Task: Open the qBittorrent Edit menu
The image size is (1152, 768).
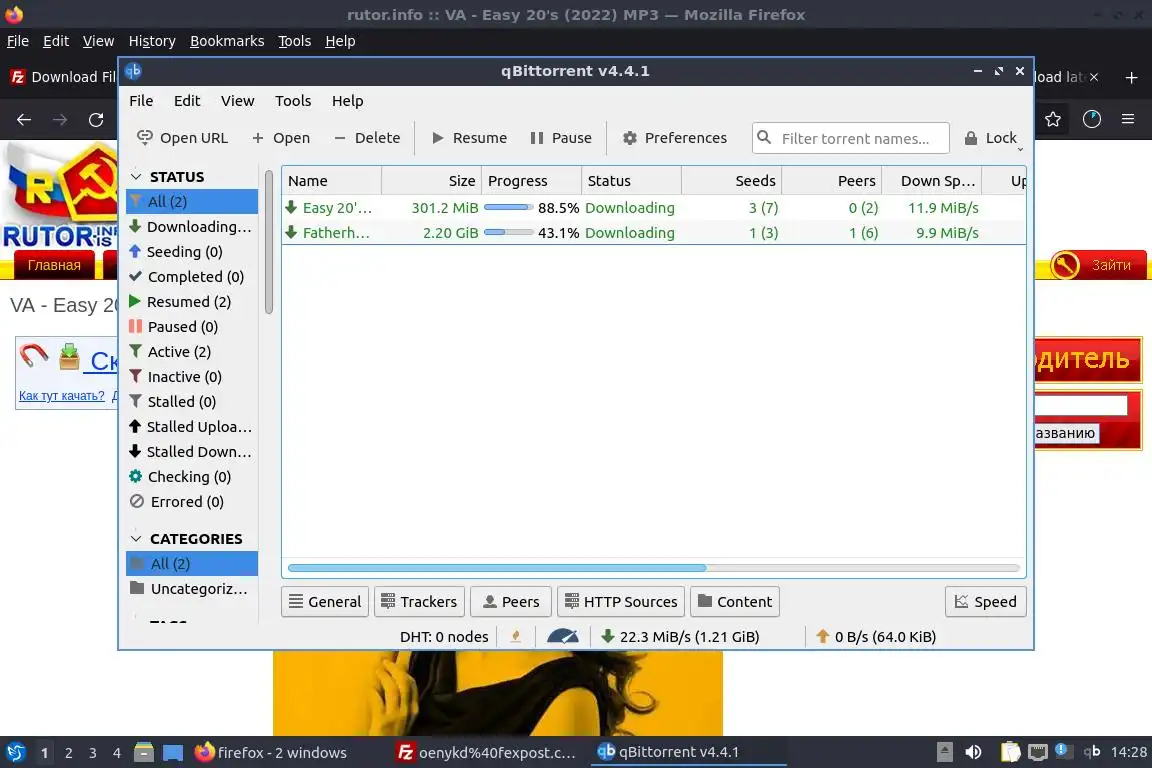Action: coord(187,101)
